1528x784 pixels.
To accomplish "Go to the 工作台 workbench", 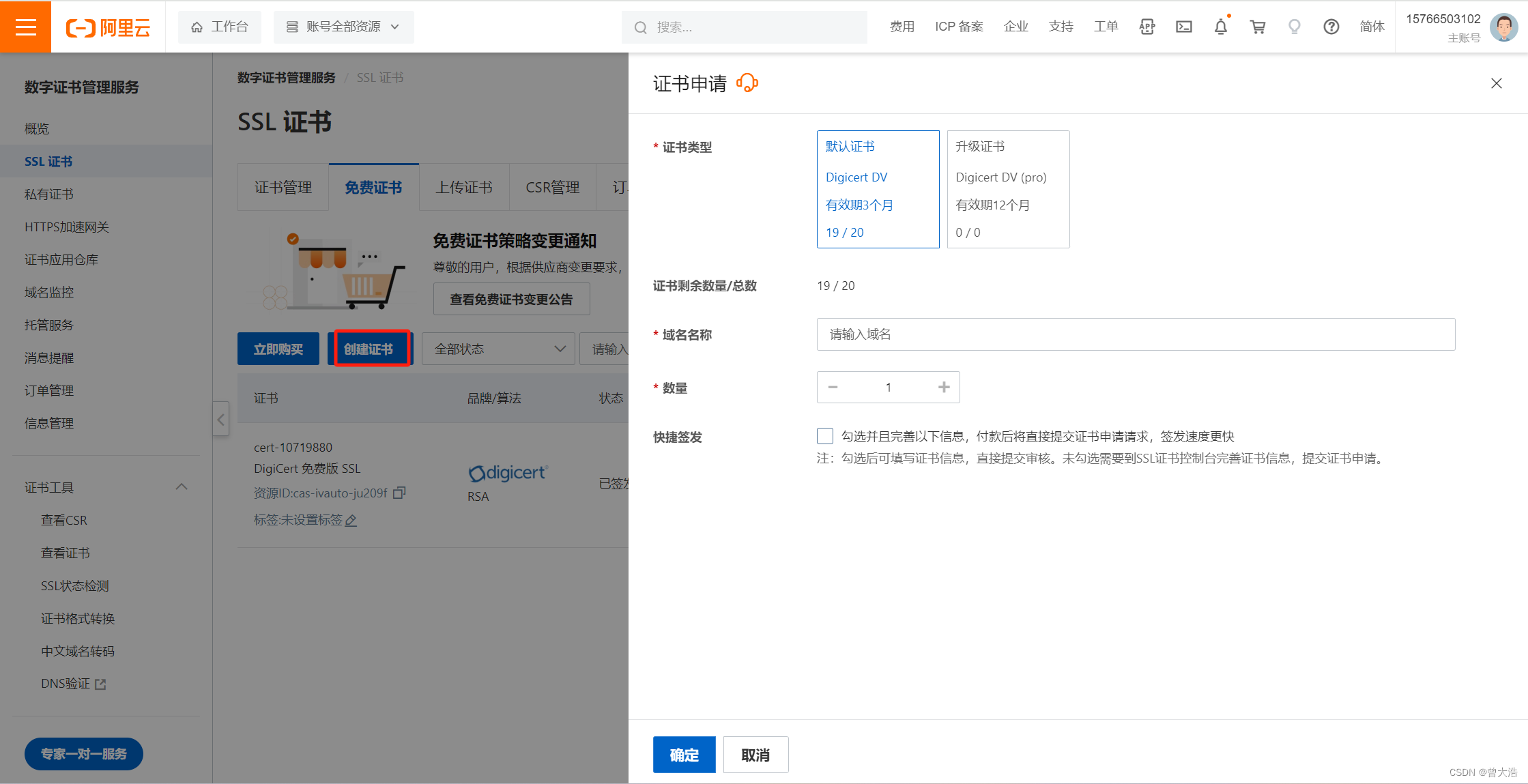I will click(x=220, y=27).
